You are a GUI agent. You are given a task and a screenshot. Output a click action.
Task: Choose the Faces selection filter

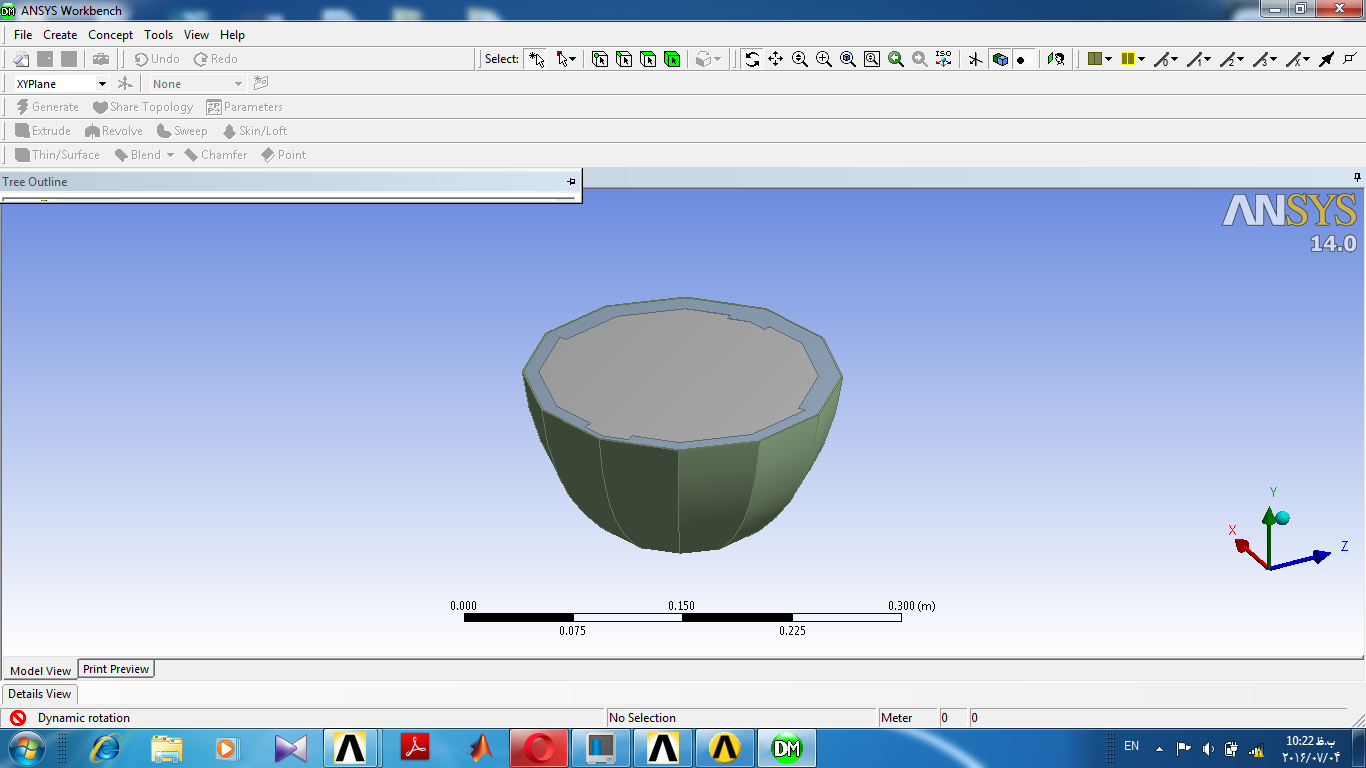tap(648, 59)
